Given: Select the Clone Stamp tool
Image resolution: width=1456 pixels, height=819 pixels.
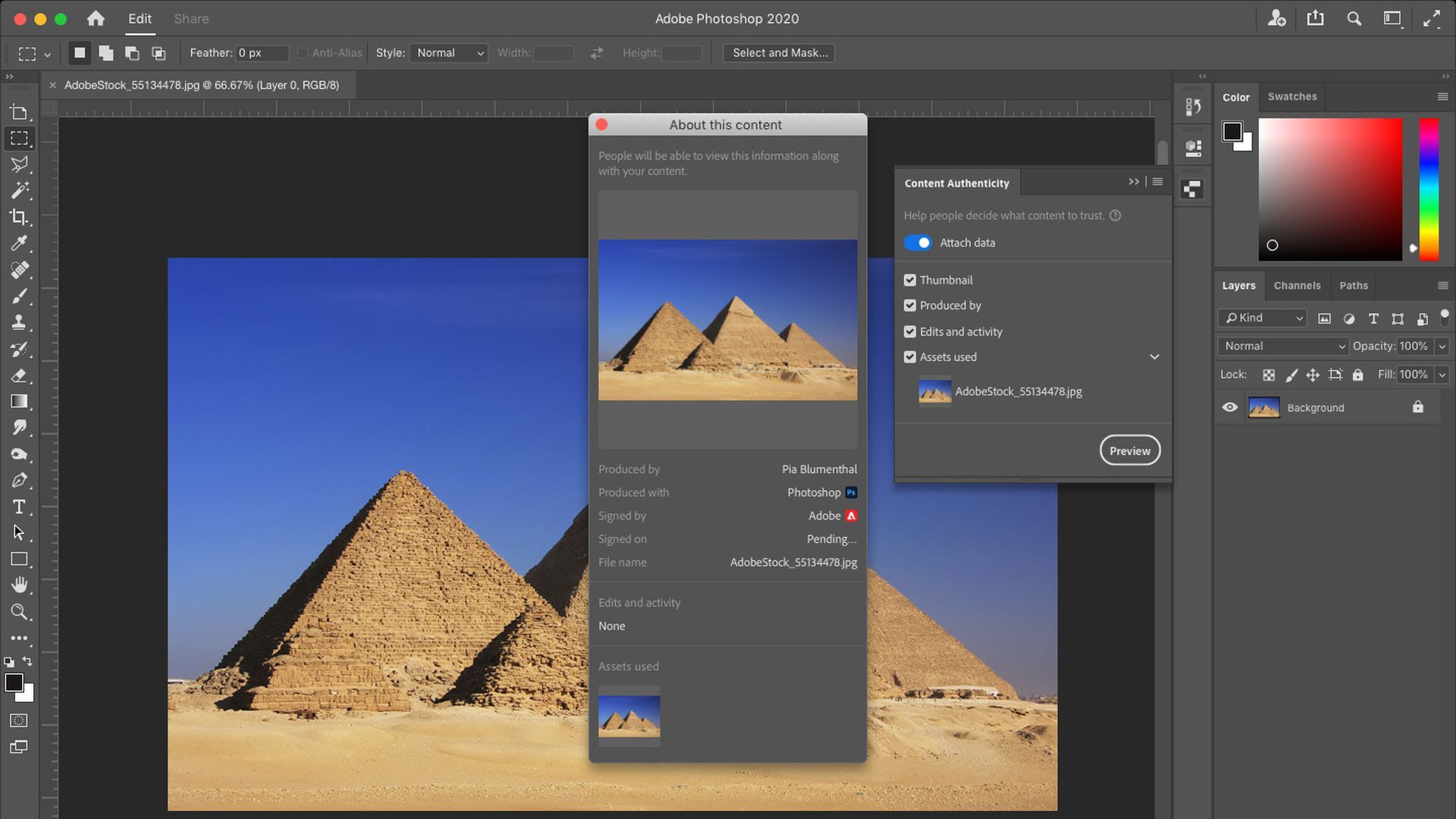Looking at the screenshot, I should click(20, 323).
